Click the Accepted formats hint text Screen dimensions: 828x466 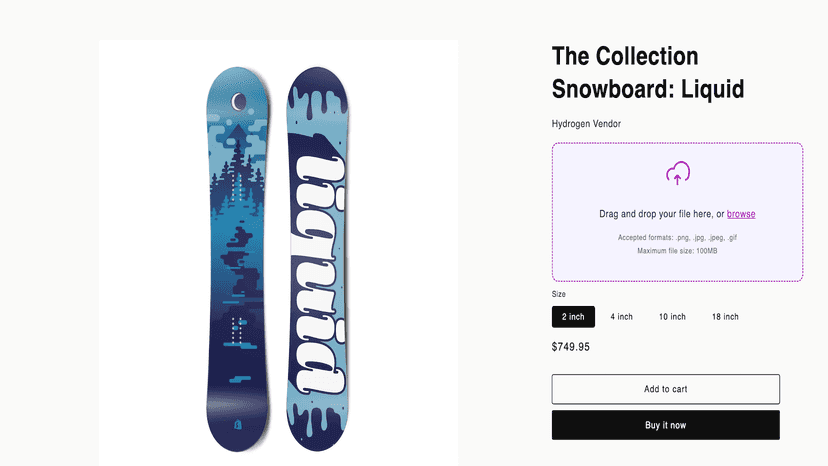click(x=678, y=237)
